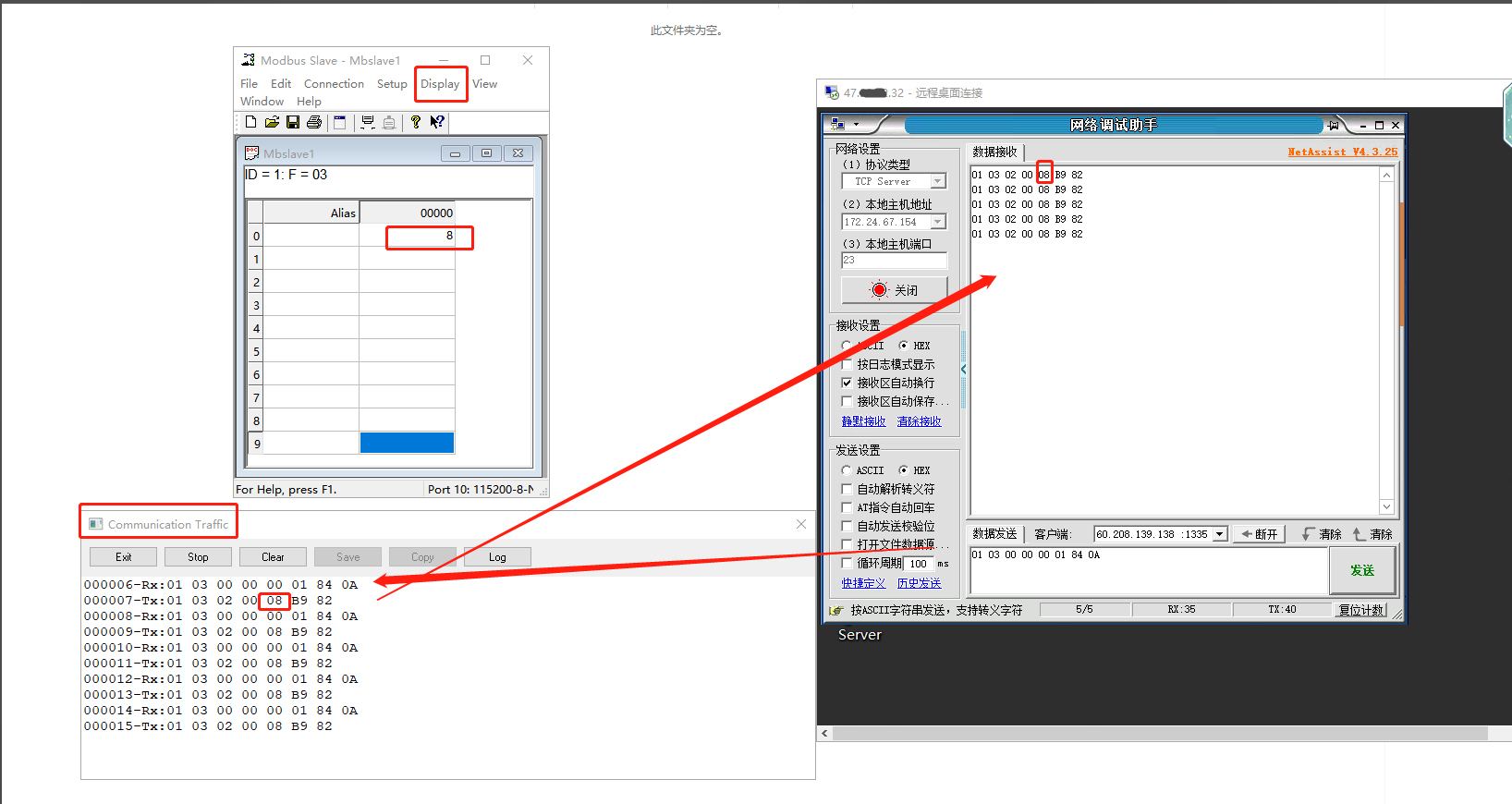
Task: Open the View menu in Modbus Slave
Action: [x=484, y=84]
